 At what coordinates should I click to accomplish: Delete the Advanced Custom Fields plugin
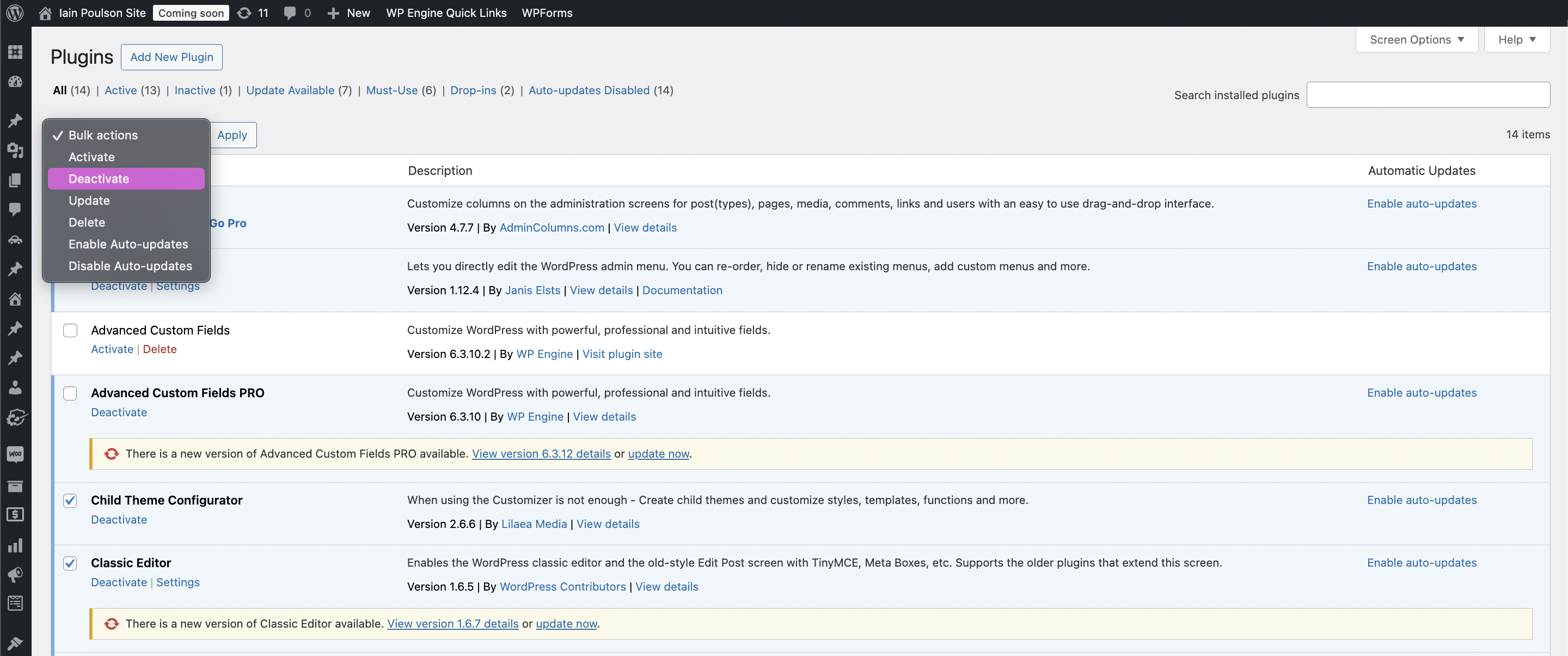[160, 349]
